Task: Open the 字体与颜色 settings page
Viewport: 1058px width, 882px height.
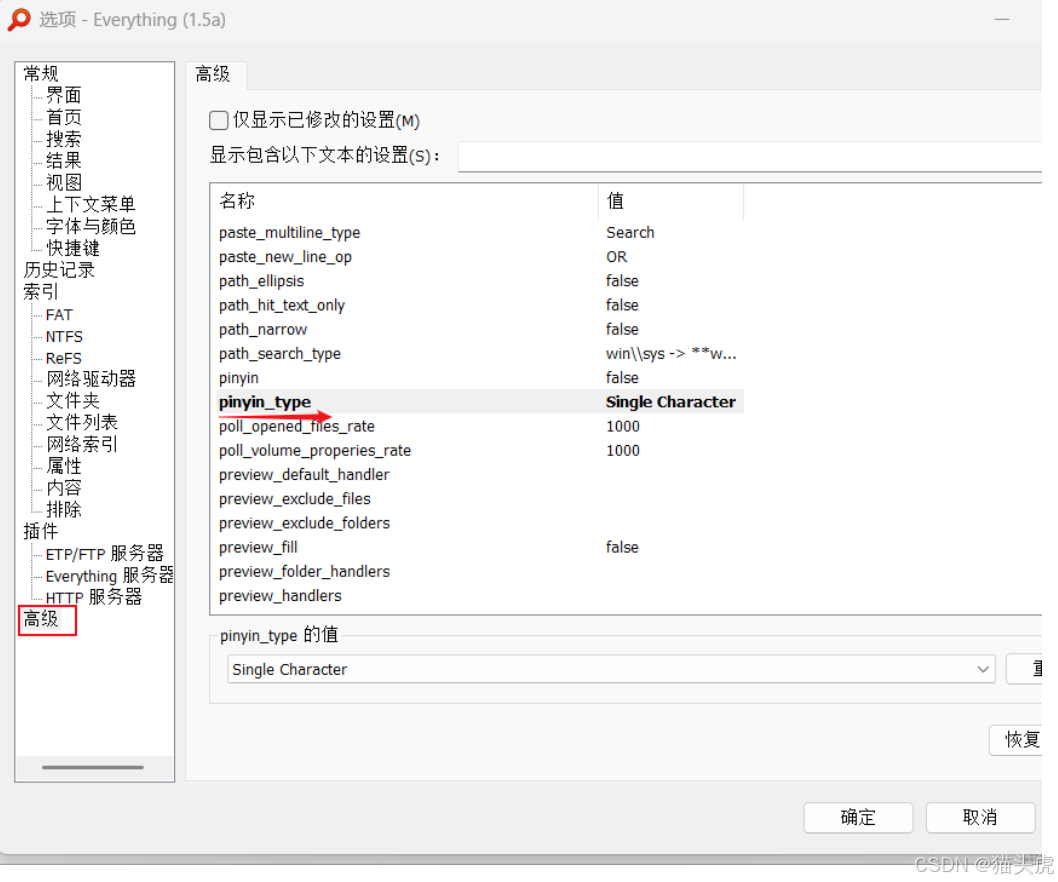Action: 91,226
